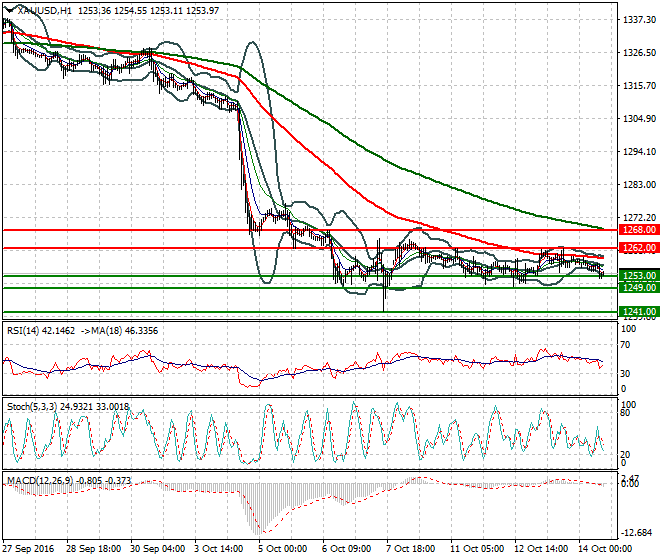This screenshot has height=560, width=660.
Task: Click the Stochastic scale value 20
Action: pos(625,454)
